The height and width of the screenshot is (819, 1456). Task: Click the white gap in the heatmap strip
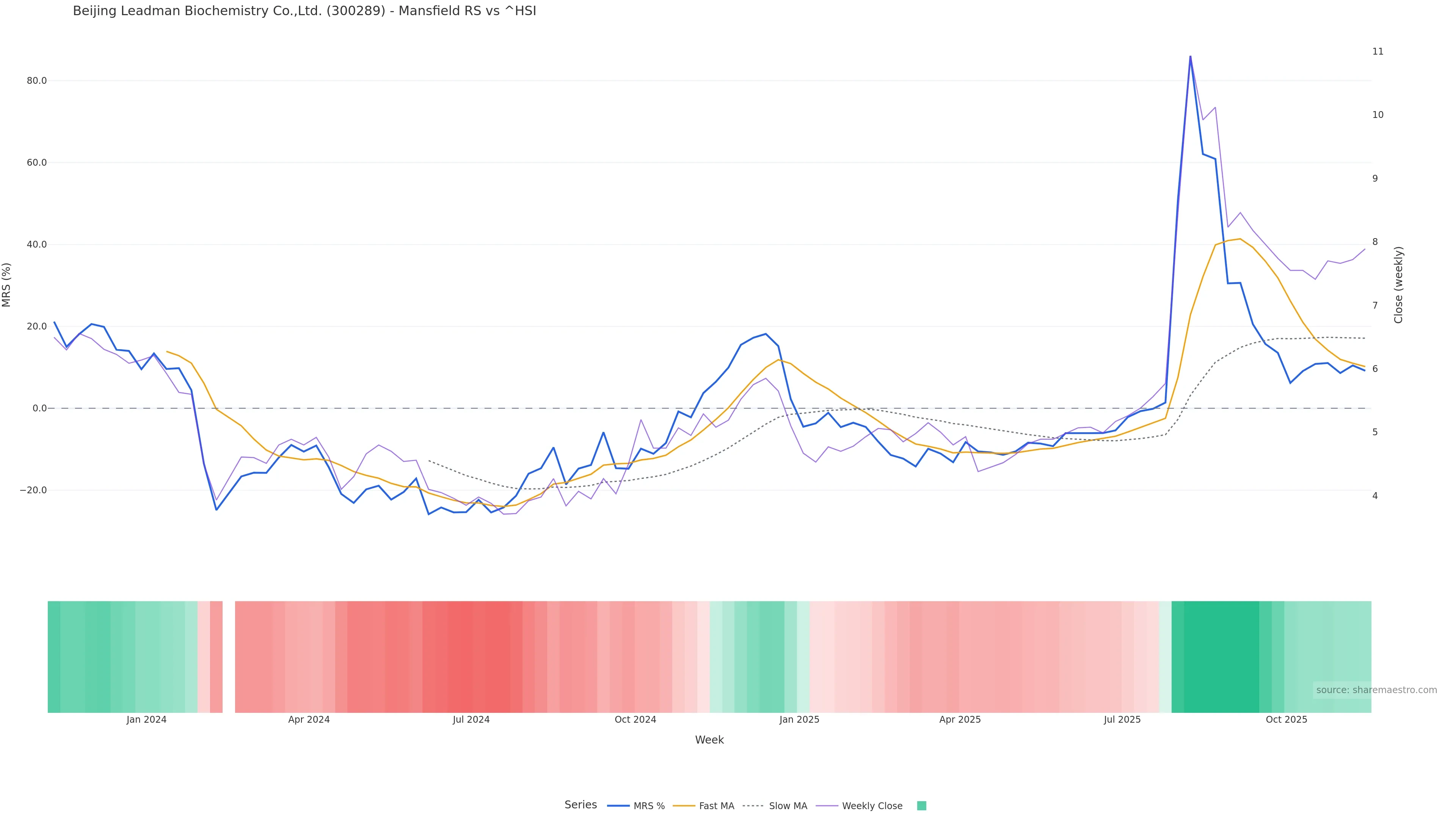click(x=228, y=657)
